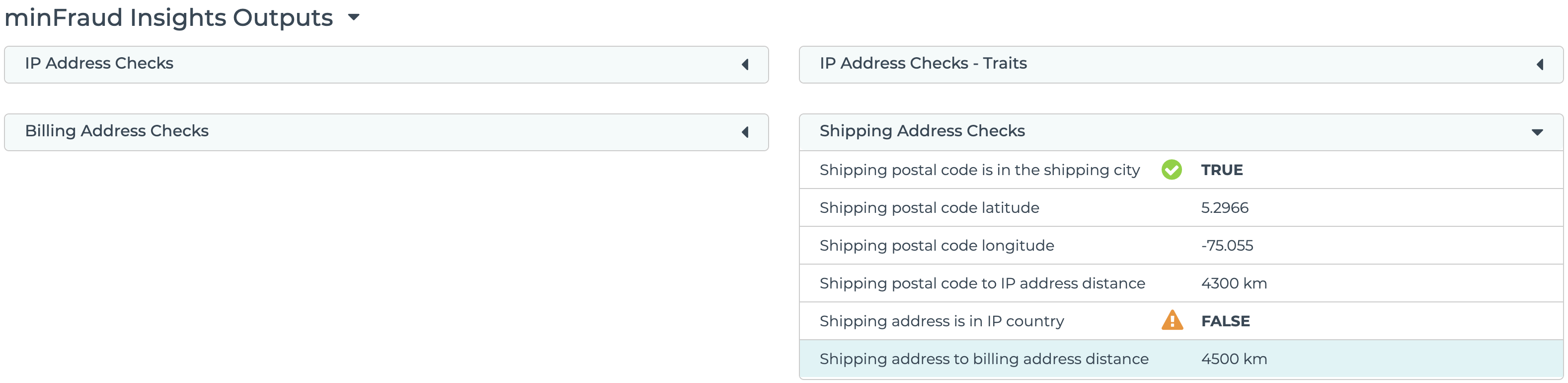Click the IP Address Checks - Traits title

coord(923,64)
